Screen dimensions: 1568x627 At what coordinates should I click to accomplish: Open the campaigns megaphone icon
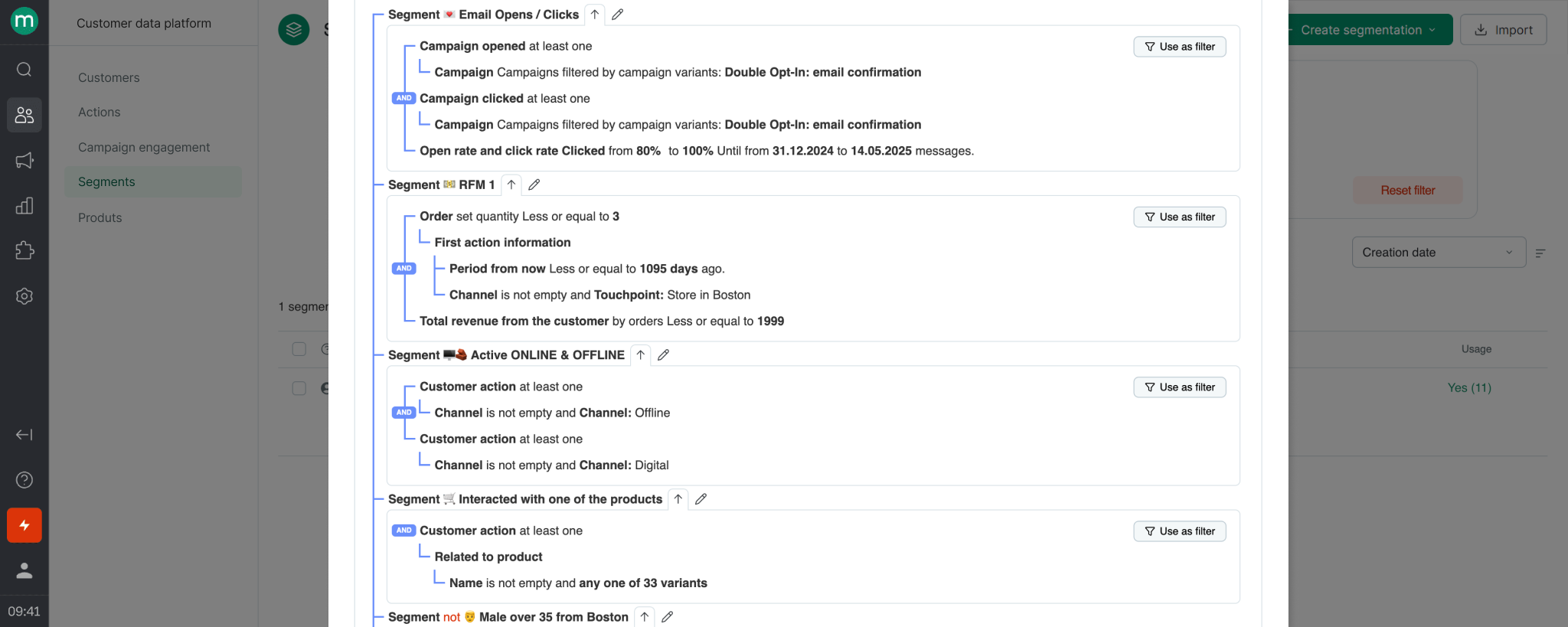click(24, 160)
